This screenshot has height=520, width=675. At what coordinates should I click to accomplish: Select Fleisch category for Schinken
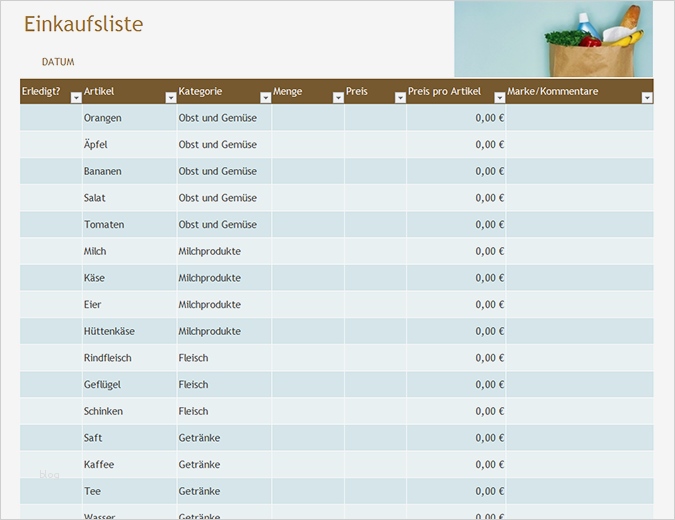(x=224, y=411)
